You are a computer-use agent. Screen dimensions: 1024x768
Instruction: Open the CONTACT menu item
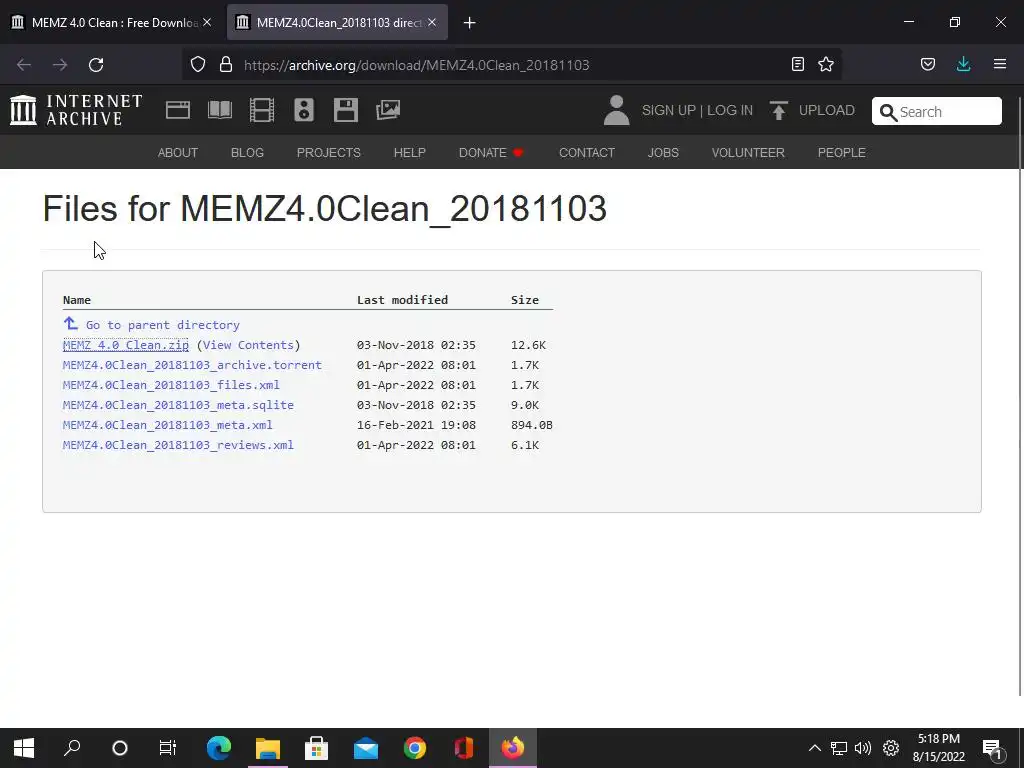pos(586,152)
